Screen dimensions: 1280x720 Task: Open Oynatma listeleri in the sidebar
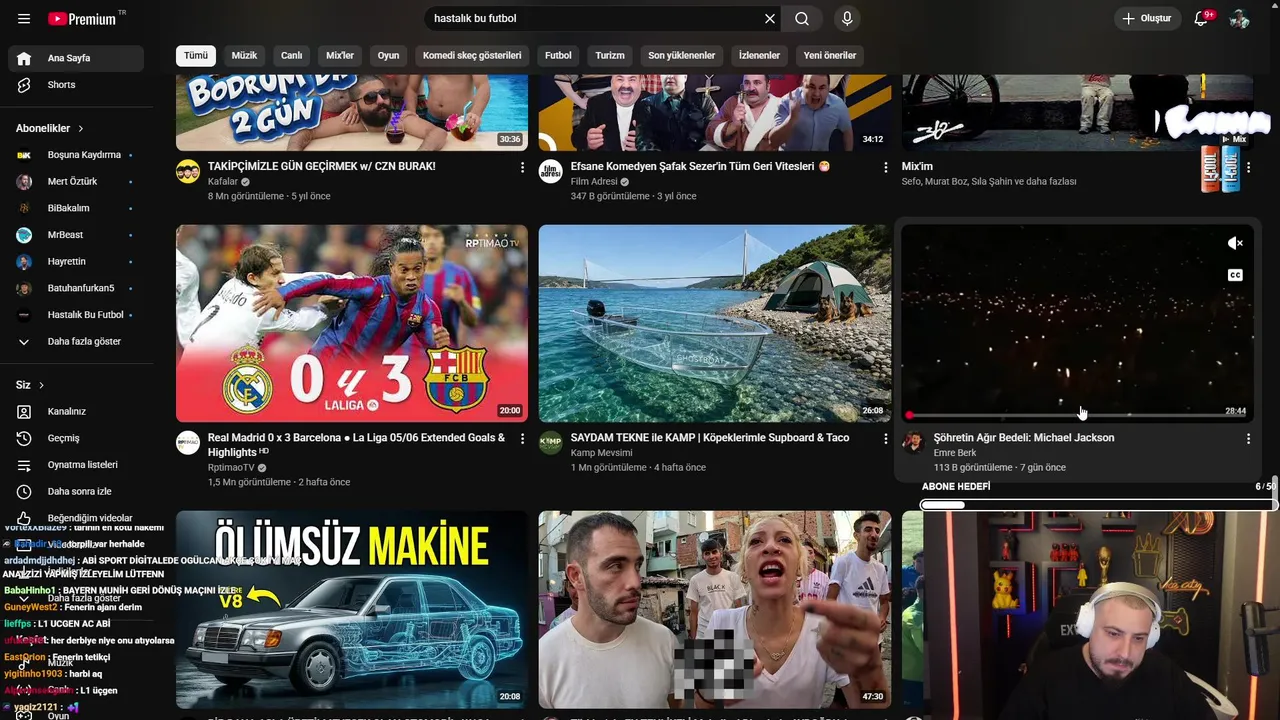coord(76,465)
